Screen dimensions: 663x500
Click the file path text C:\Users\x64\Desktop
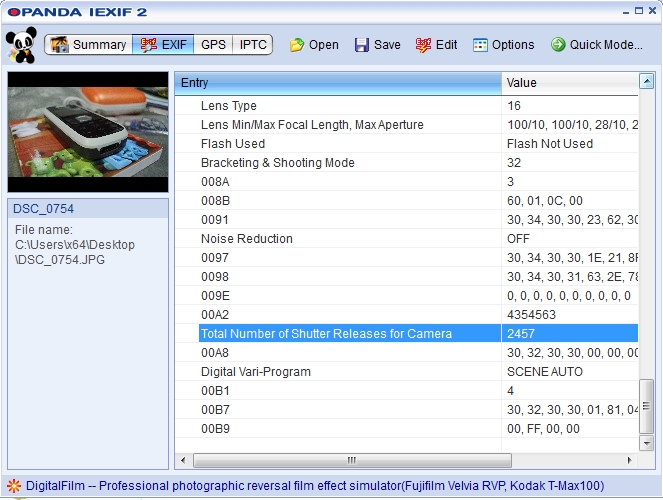[x=75, y=245]
